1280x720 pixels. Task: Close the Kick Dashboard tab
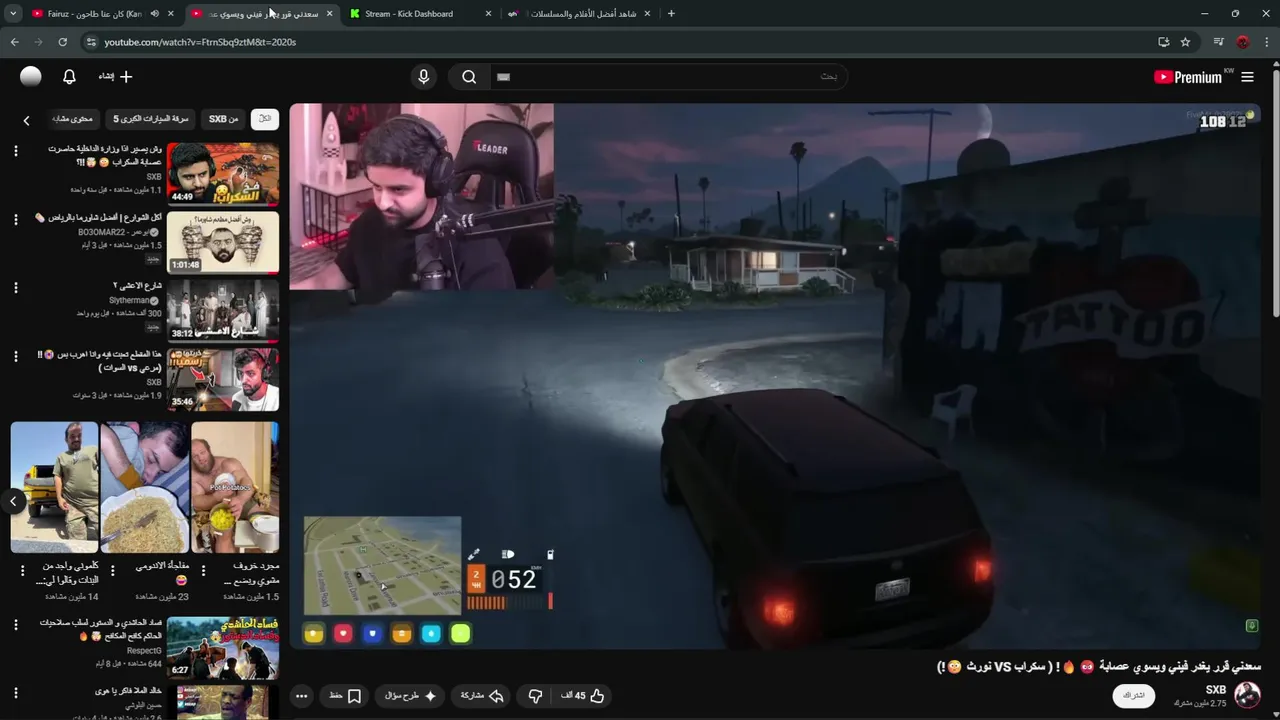pos(488,14)
